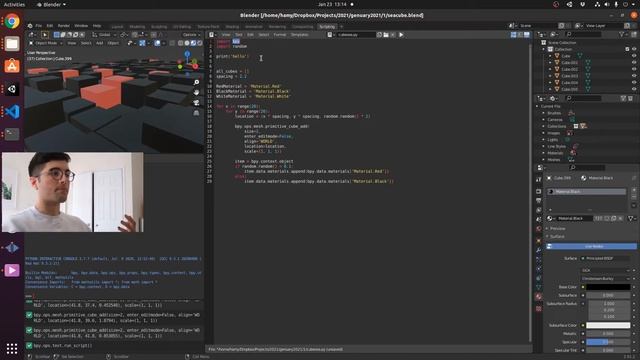
Task: Open the Object Data properties tab
Action: point(539,287)
